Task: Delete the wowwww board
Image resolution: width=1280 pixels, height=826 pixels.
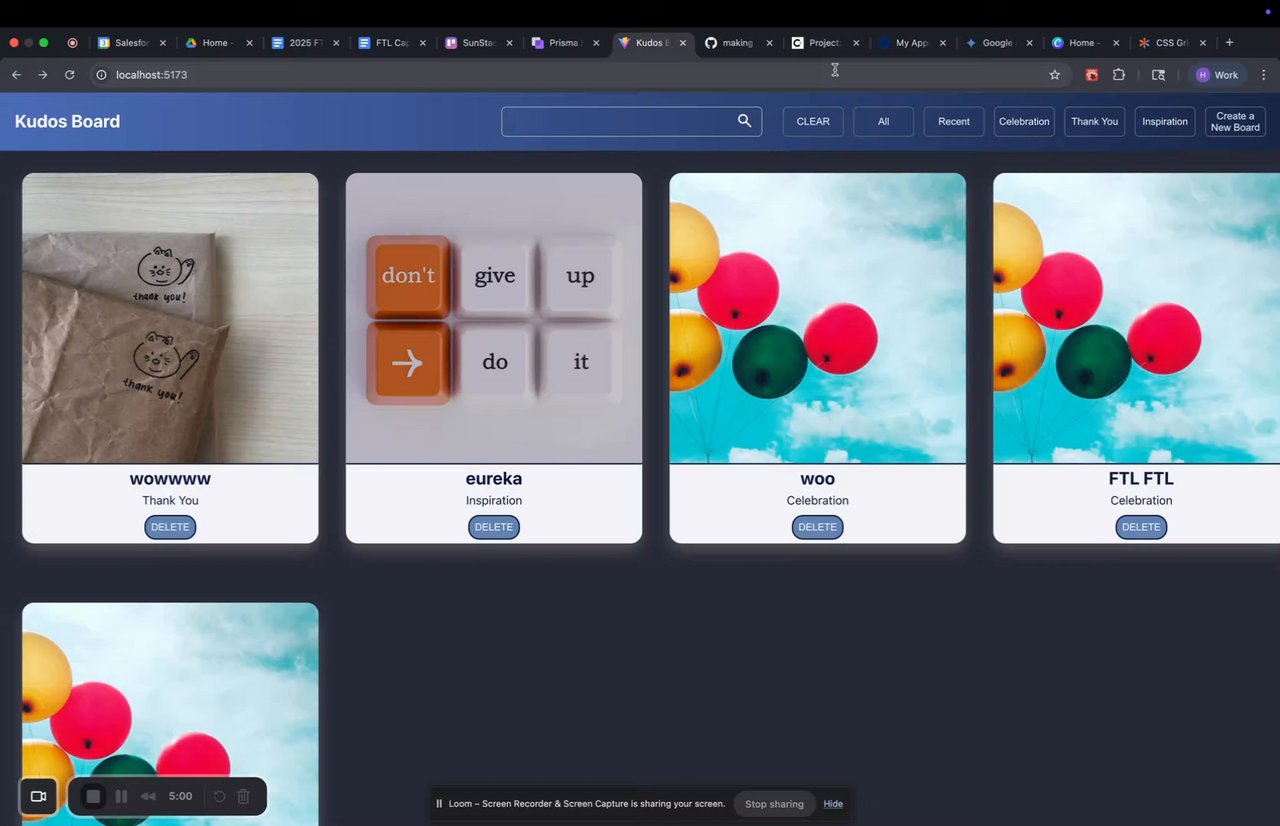Action: [170, 527]
